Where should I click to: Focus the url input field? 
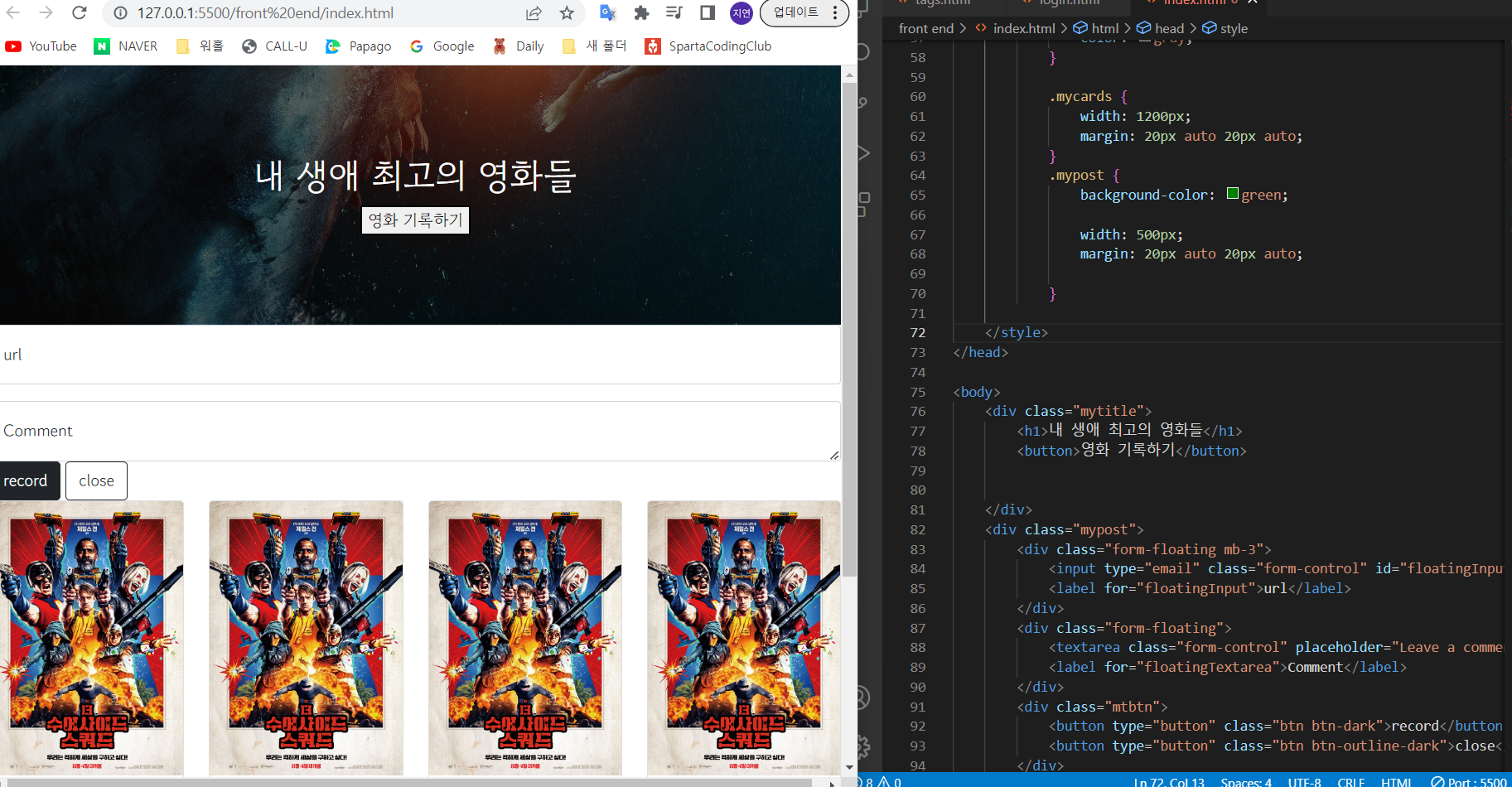coord(420,355)
